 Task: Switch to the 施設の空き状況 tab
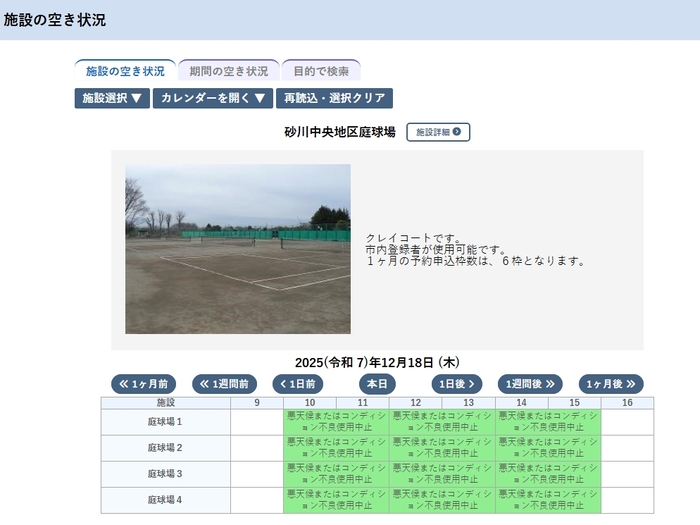[x=125, y=71]
